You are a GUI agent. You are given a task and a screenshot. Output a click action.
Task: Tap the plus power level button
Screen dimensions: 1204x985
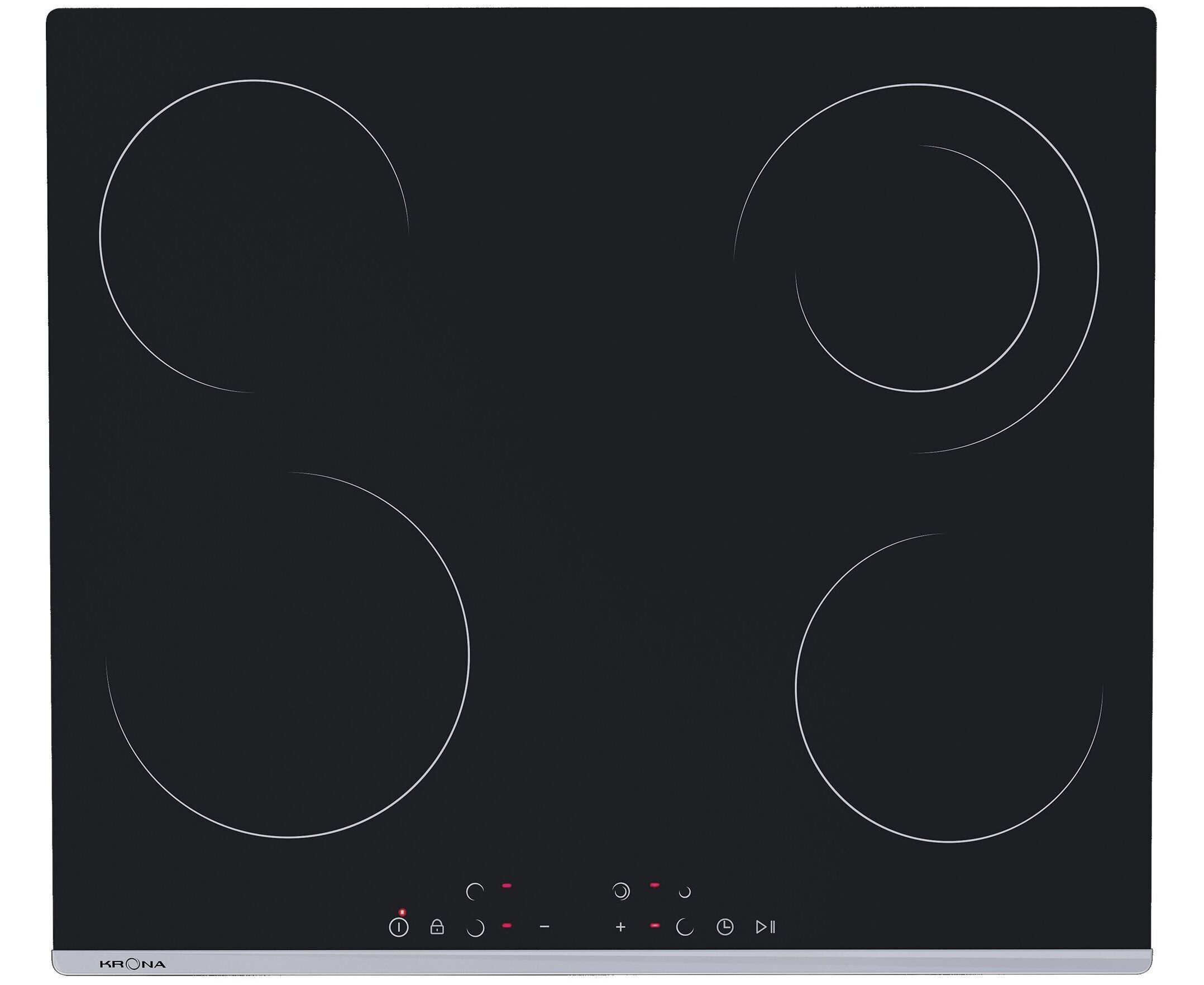621,927
